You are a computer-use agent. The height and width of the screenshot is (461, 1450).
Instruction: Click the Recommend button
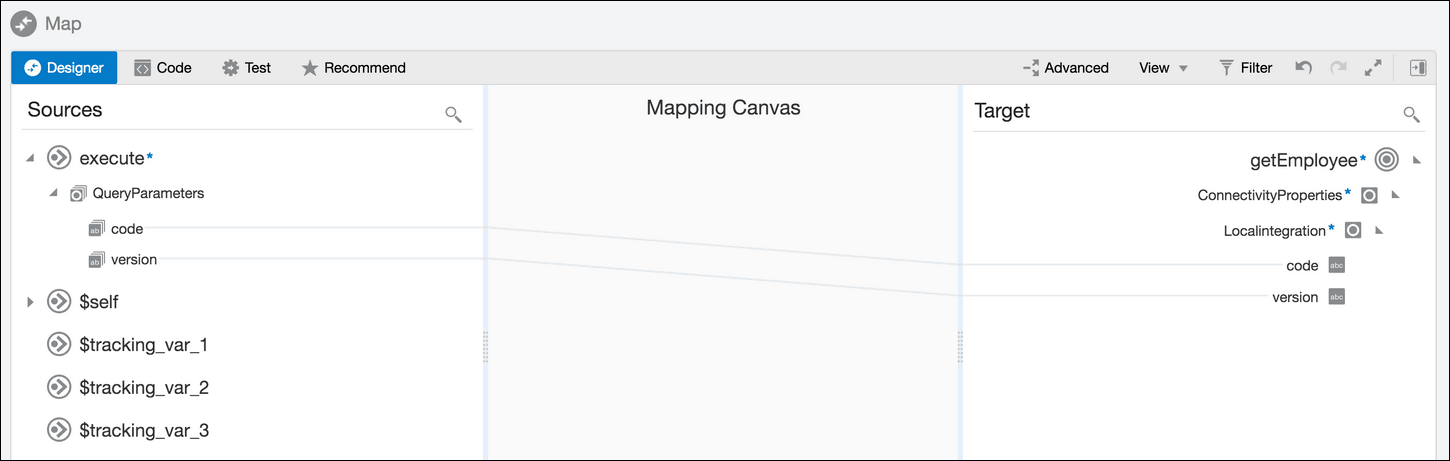pos(353,68)
